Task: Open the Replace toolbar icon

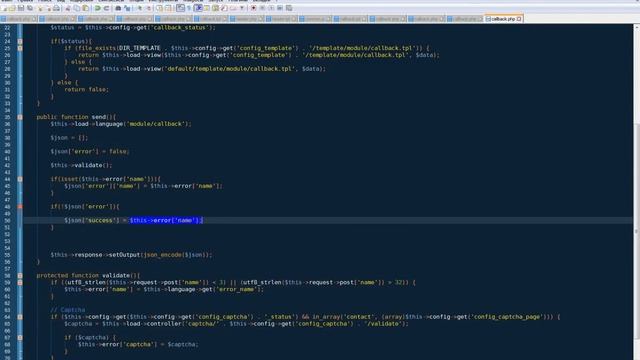Action: point(127,8)
